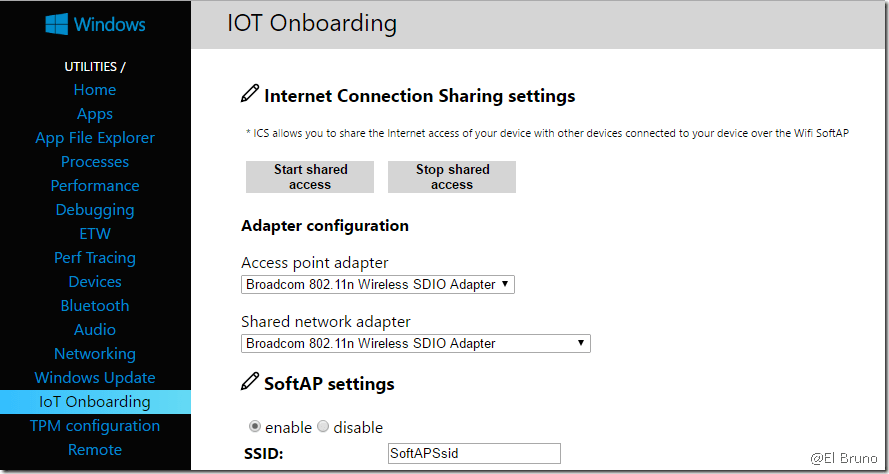The height and width of the screenshot is (474, 889).
Task: Open the Access point adapter dropdown
Action: pyautogui.click(x=378, y=284)
